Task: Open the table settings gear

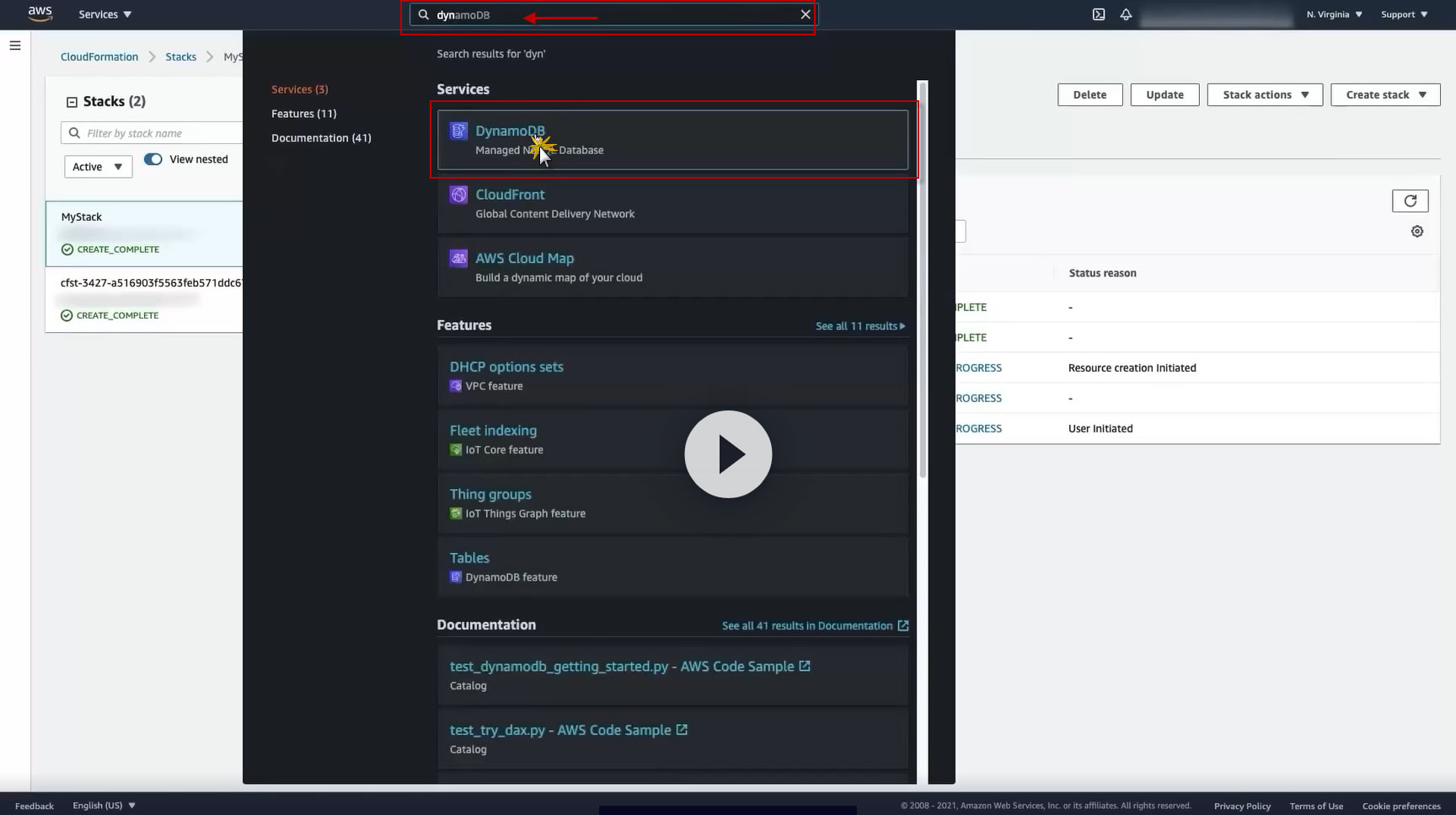Action: (x=1417, y=231)
